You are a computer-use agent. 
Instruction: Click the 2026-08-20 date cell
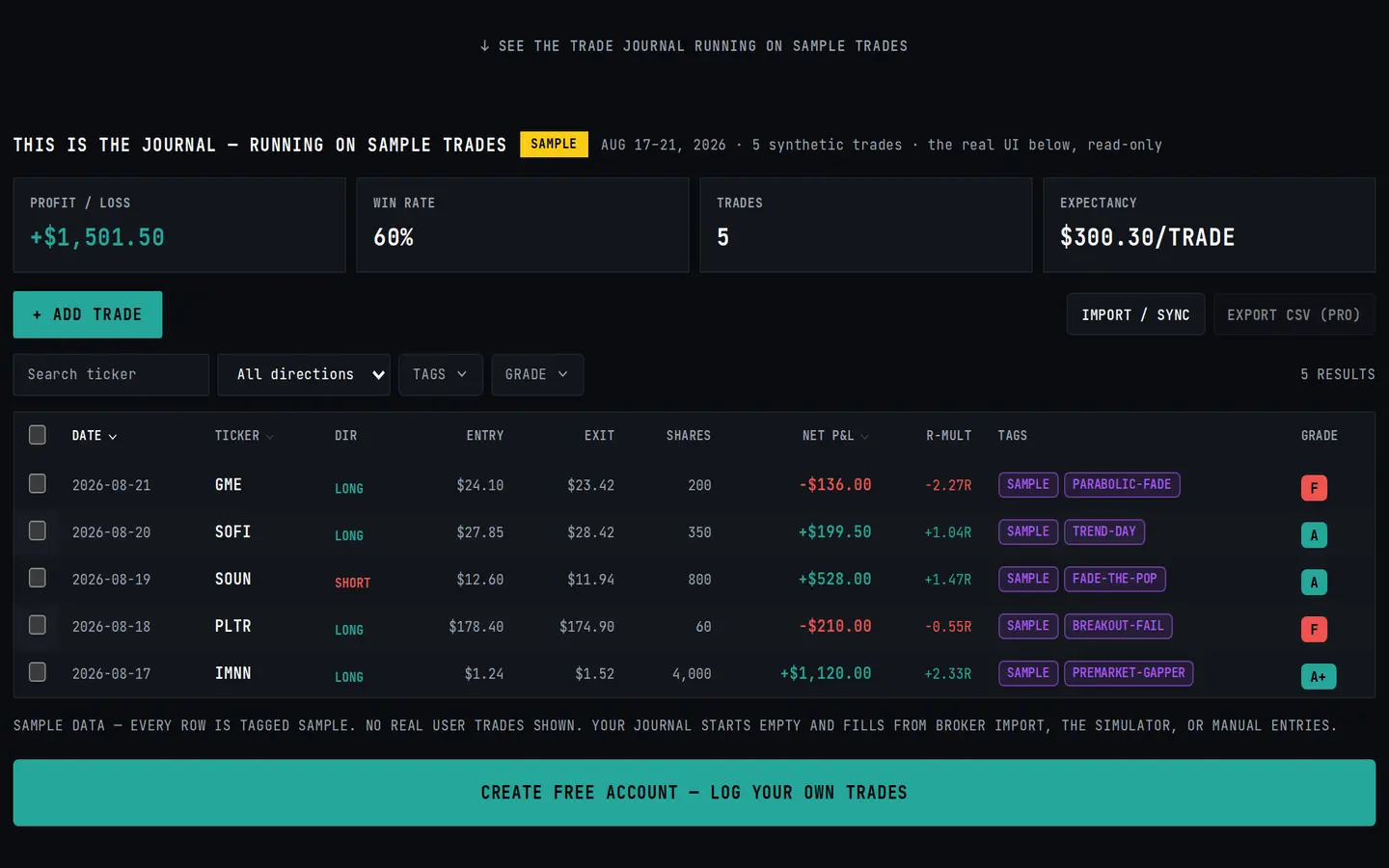tap(111, 531)
